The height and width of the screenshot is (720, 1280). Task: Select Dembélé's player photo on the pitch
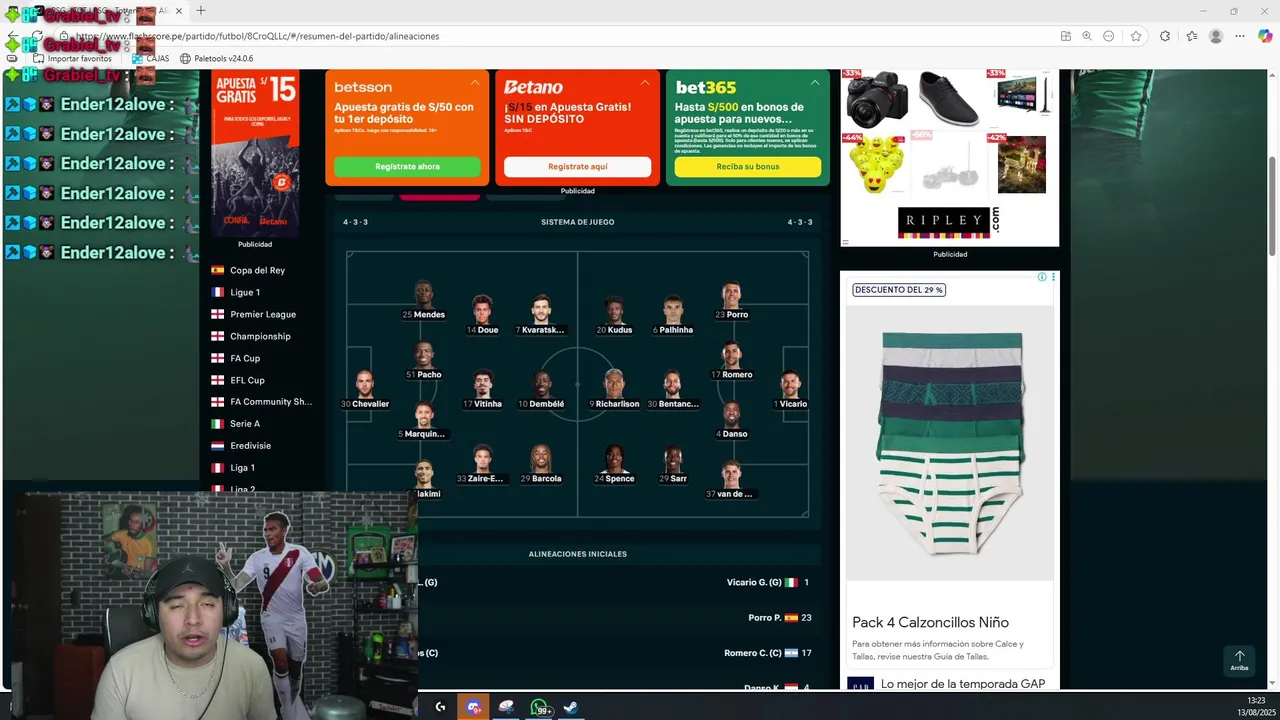542,384
